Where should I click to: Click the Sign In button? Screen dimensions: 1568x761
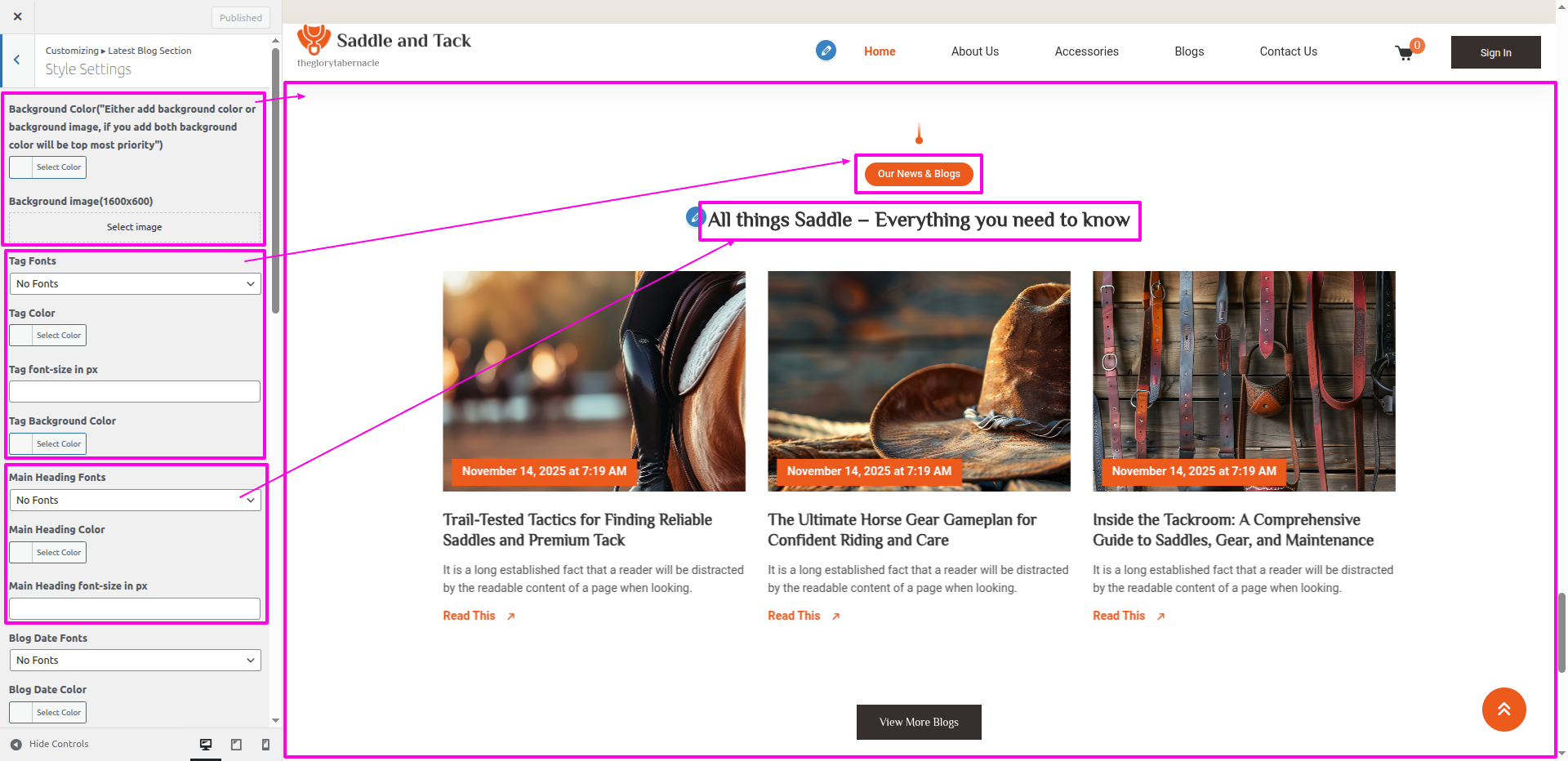click(1495, 52)
